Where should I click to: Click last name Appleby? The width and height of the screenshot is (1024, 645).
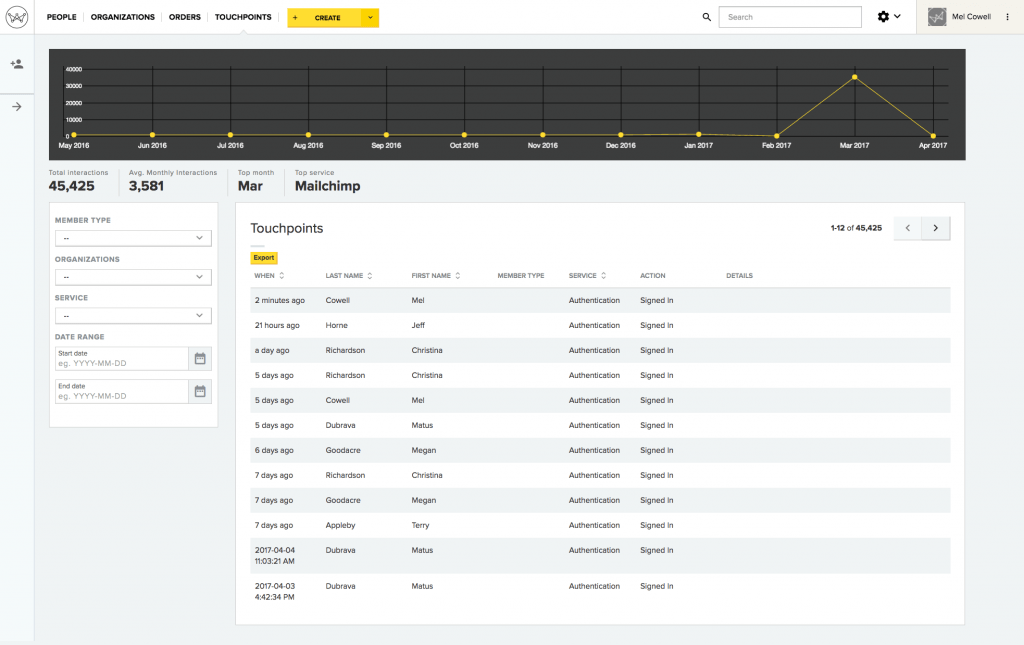pyautogui.click(x=340, y=526)
